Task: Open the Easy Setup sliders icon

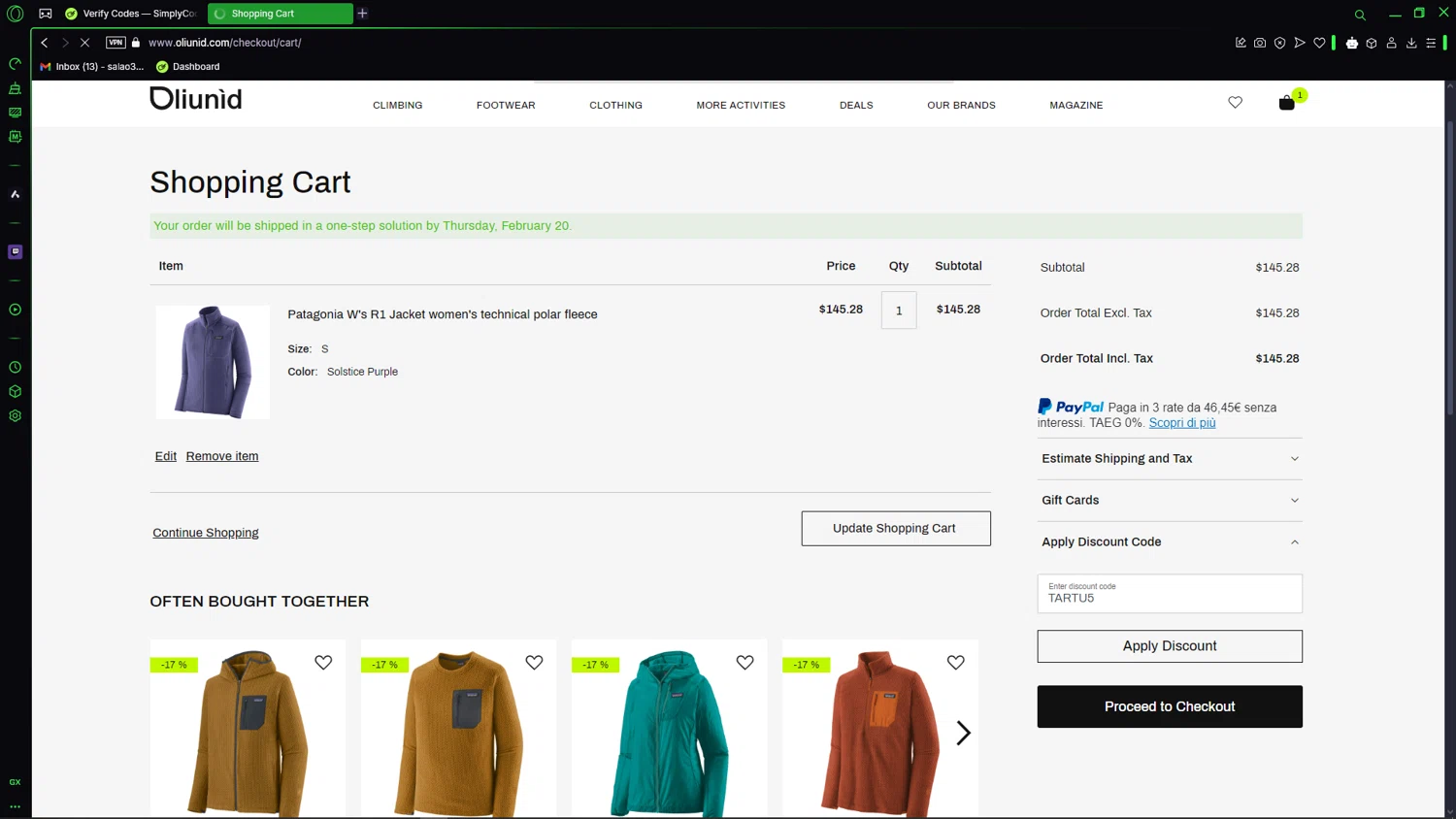Action: (x=1431, y=43)
